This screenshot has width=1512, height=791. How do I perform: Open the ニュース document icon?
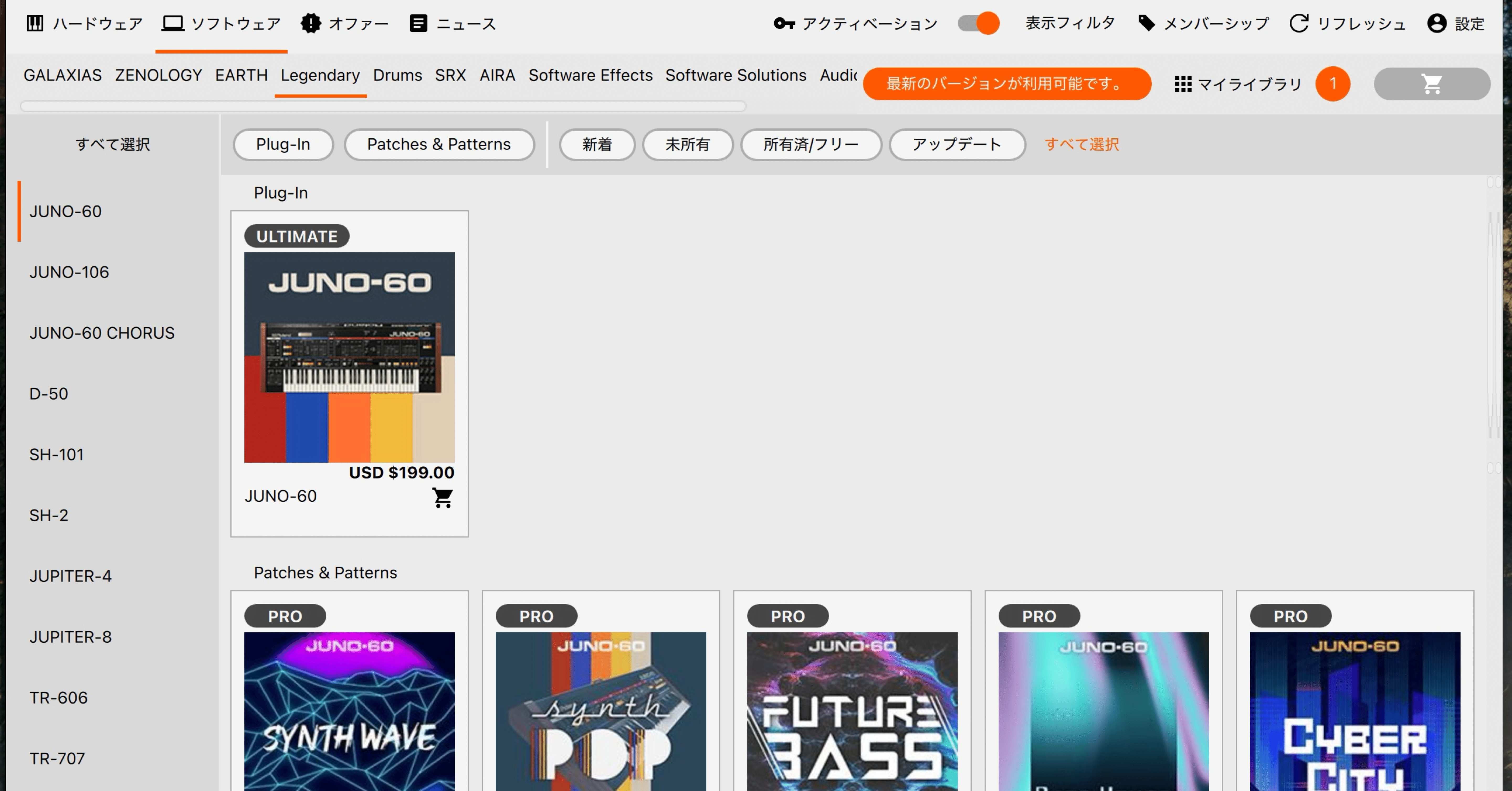coord(418,23)
